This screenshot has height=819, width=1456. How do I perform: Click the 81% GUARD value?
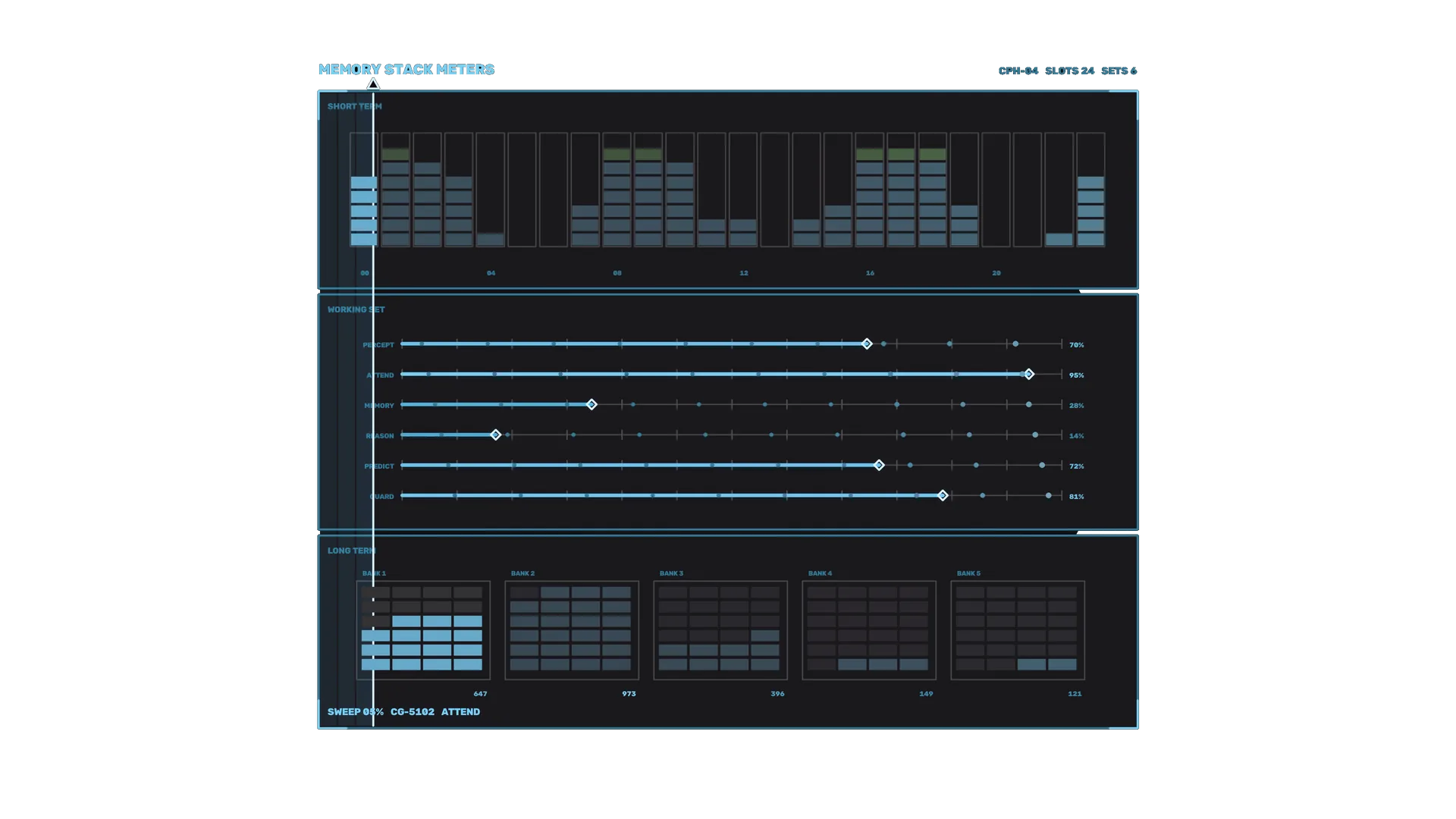(1077, 497)
